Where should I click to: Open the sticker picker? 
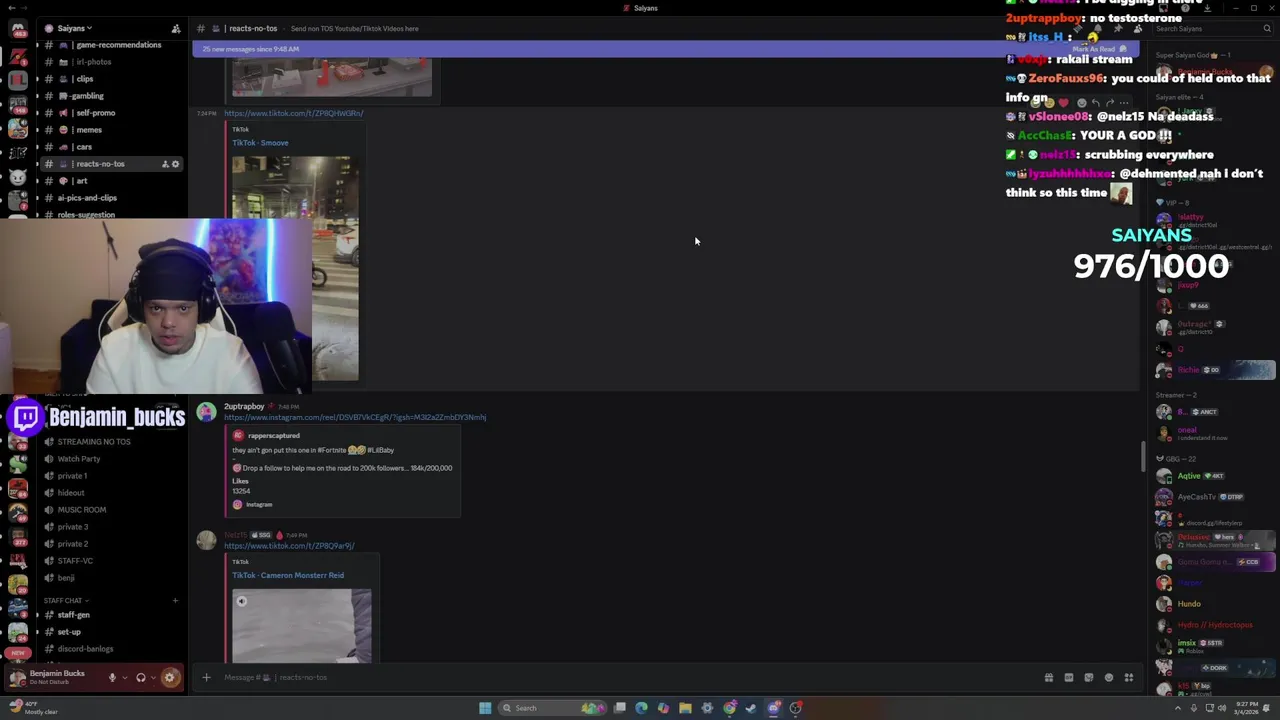coord(1089,677)
